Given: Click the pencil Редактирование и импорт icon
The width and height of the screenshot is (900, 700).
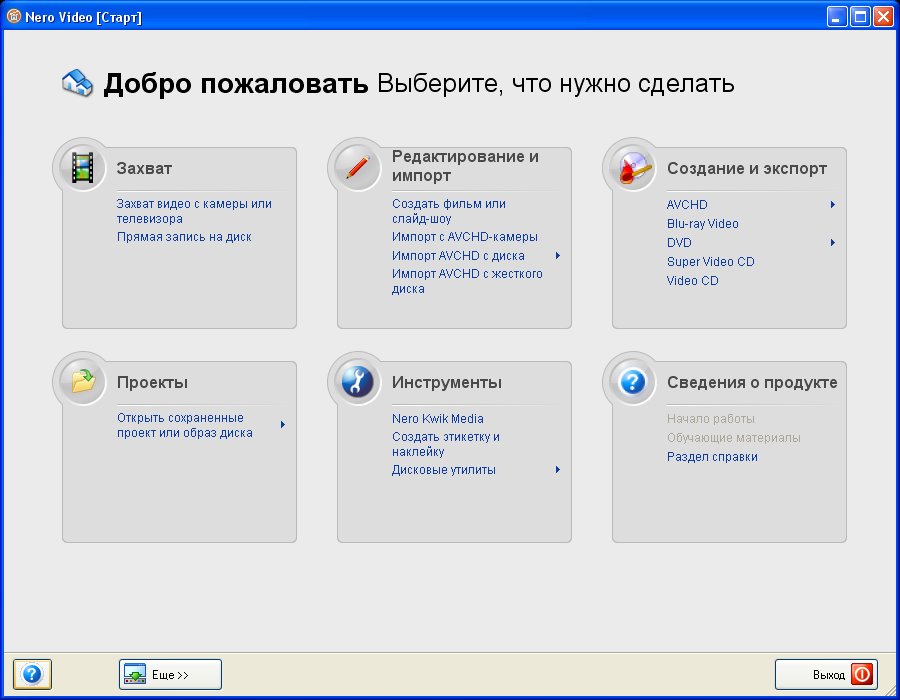Looking at the screenshot, I should point(357,168).
